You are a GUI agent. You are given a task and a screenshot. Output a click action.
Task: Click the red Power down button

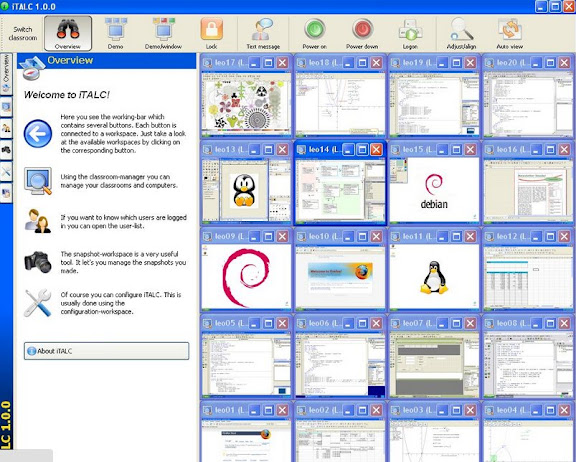point(362,33)
